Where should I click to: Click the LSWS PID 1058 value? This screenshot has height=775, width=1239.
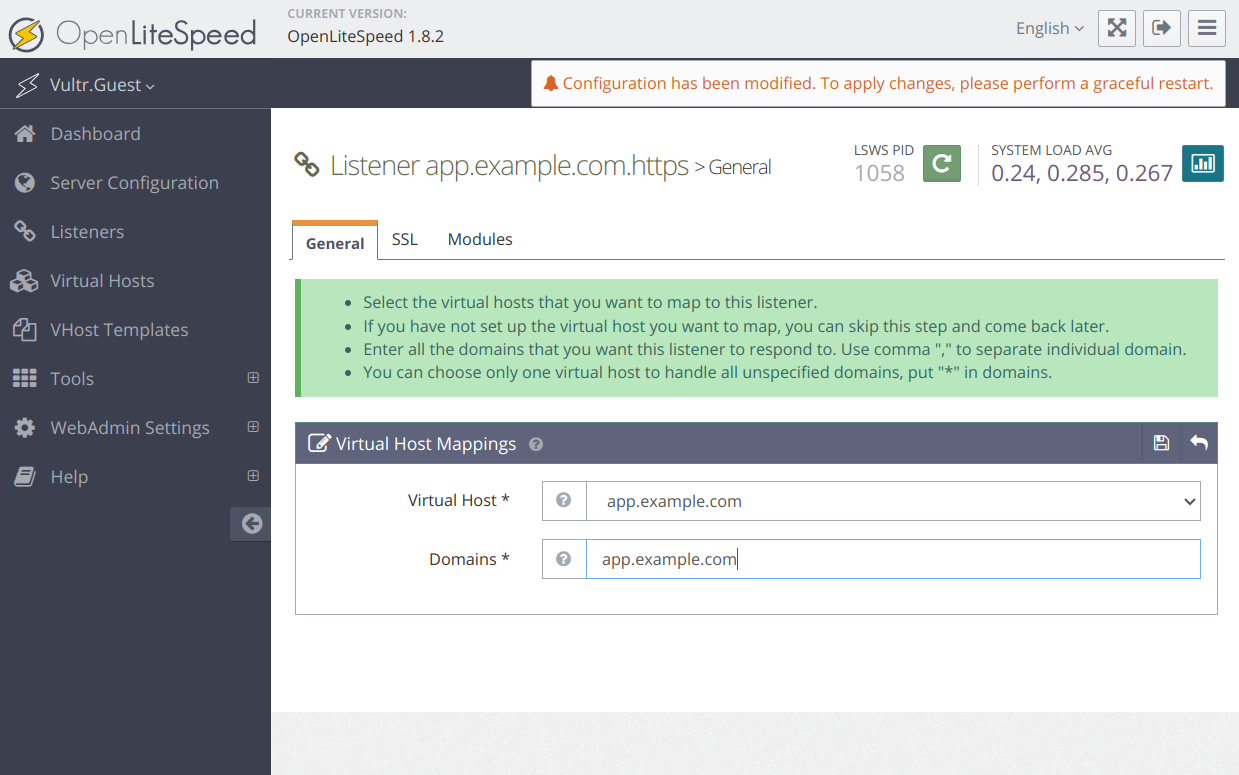click(x=880, y=173)
